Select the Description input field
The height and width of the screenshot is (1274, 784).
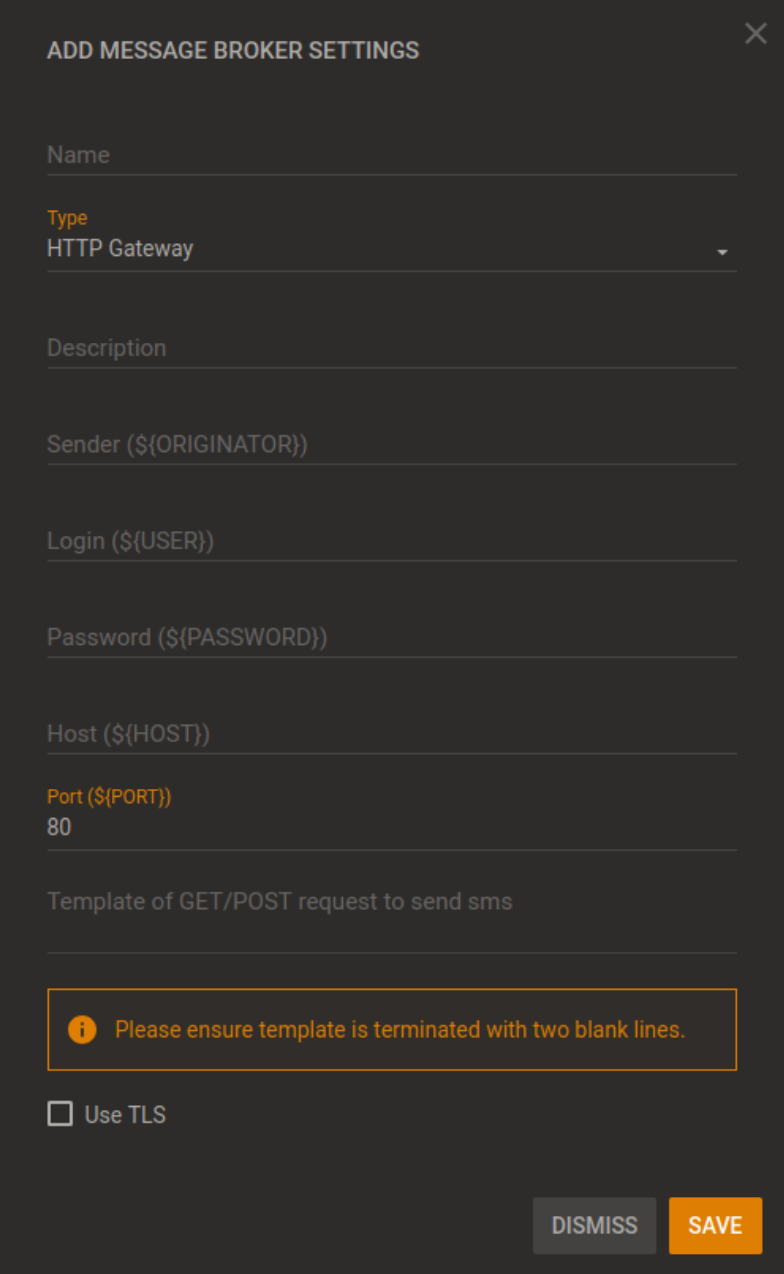tap(392, 347)
